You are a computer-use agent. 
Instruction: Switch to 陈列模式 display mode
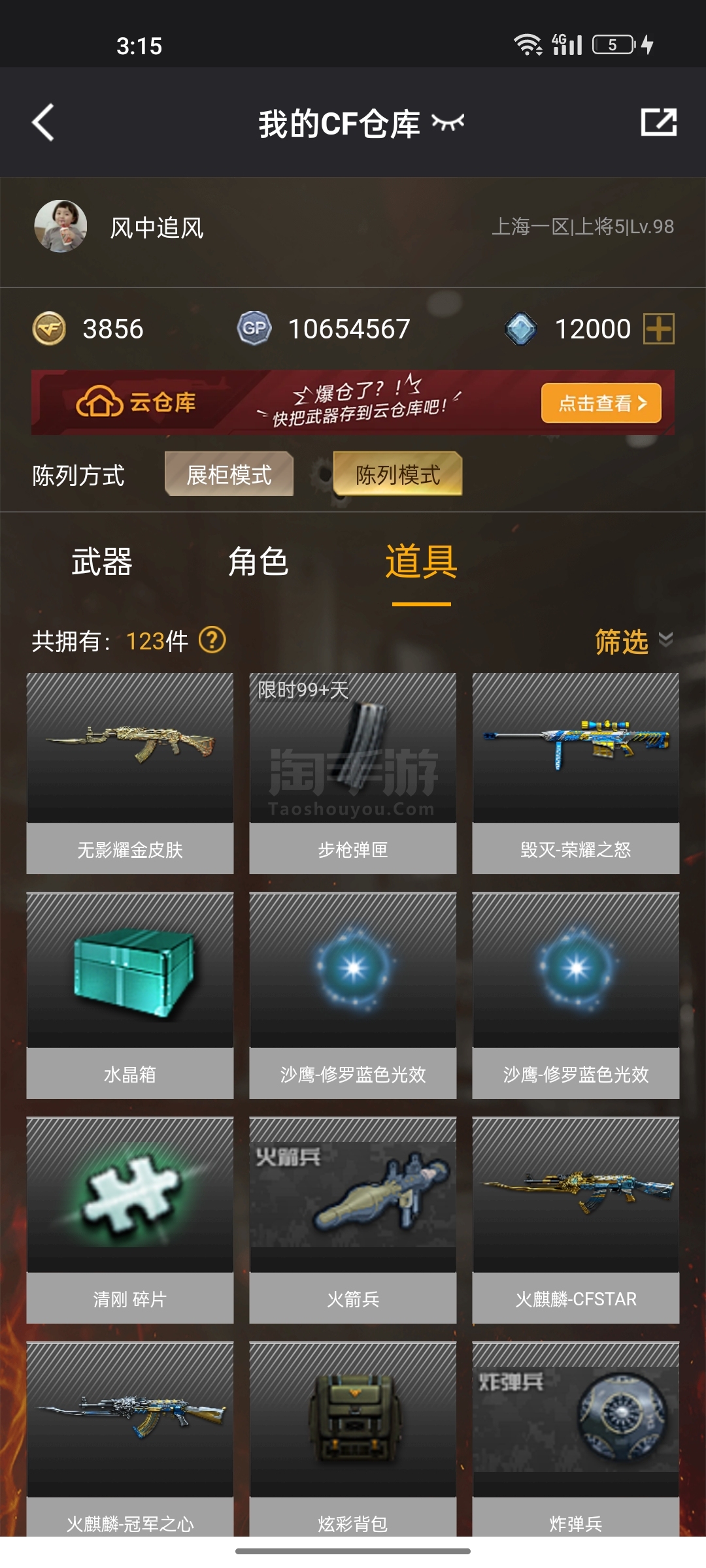398,474
